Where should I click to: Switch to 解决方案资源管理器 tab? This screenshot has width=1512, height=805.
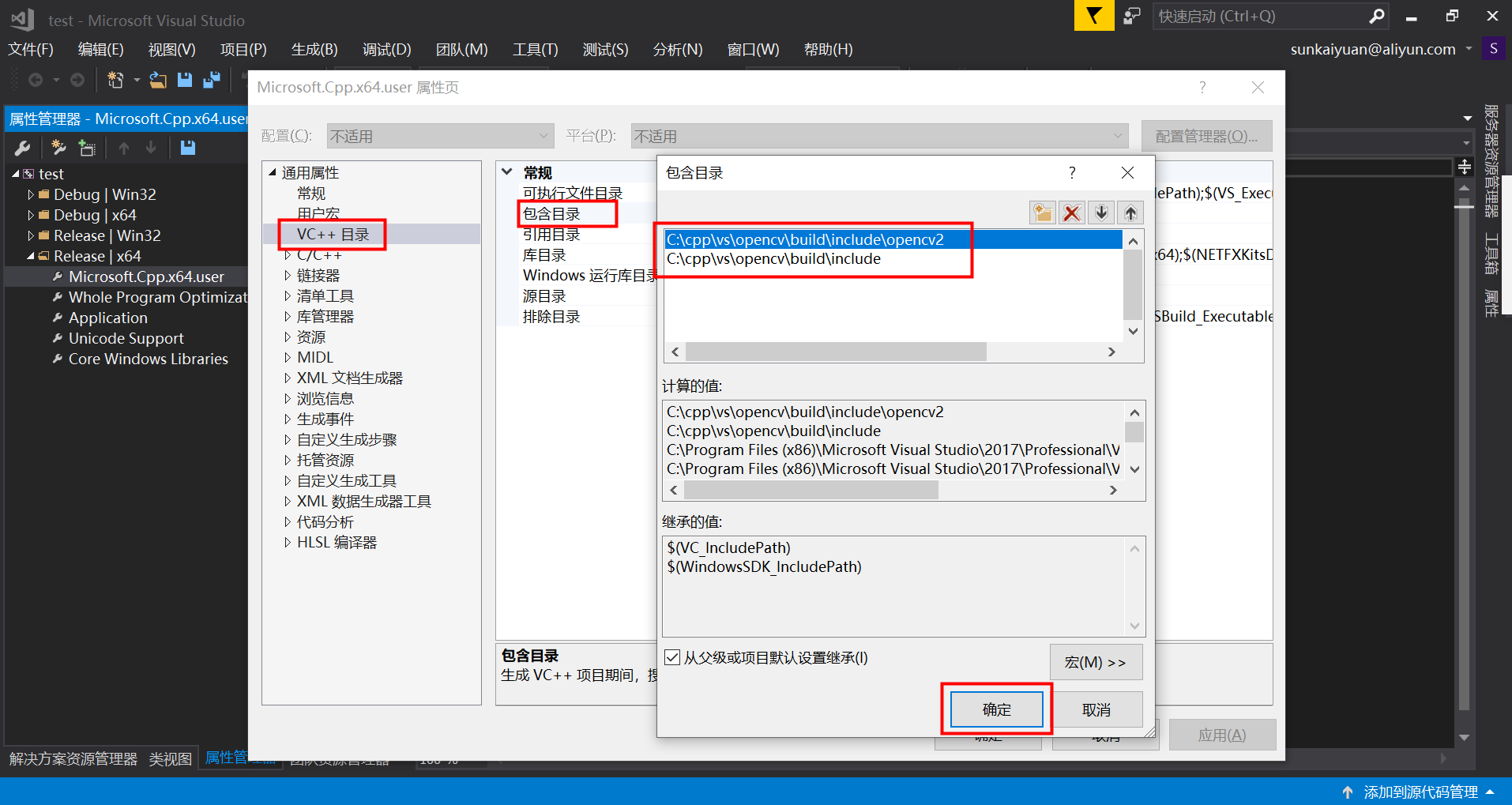(x=73, y=758)
